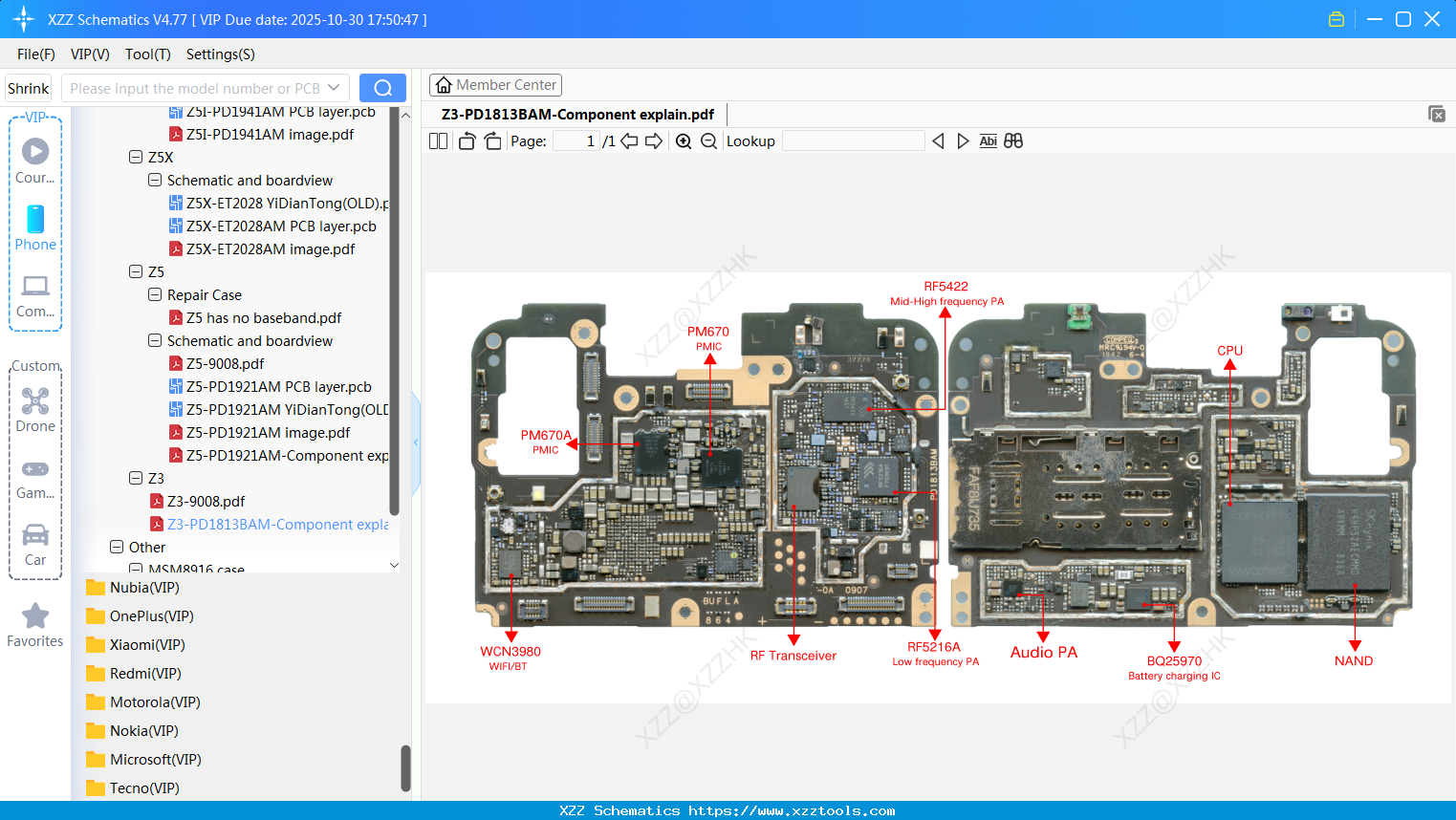Open the VIP(V) menu
1456x820 pixels.
pos(90,54)
